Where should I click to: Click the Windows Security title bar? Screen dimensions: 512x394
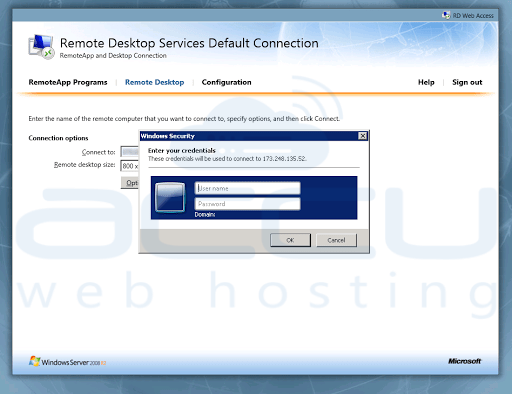pyautogui.click(x=249, y=136)
